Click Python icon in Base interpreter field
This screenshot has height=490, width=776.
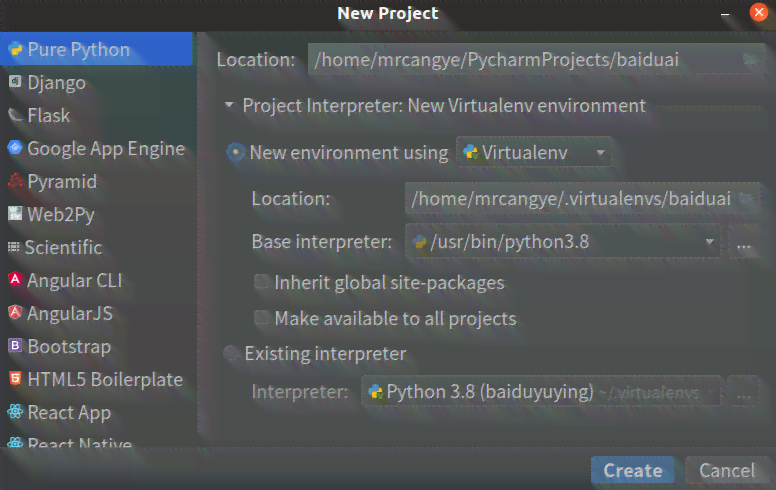click(420, 242)
